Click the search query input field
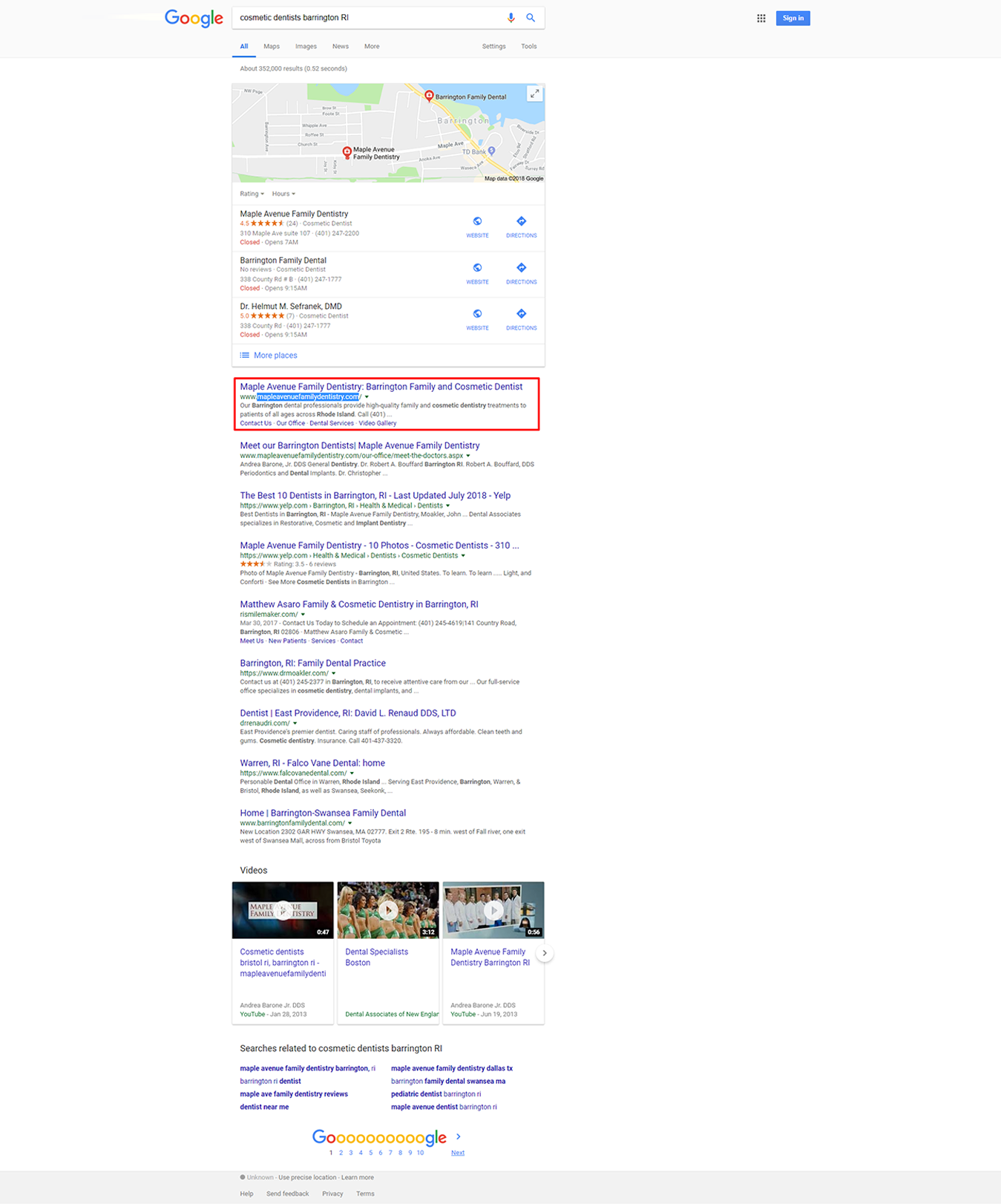 (370, 18)
